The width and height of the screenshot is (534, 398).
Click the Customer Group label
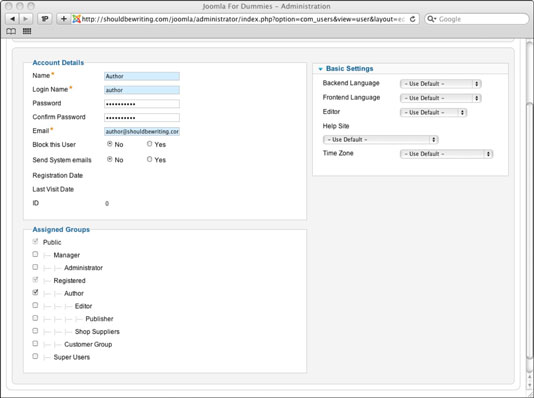(x=88, y=344)
